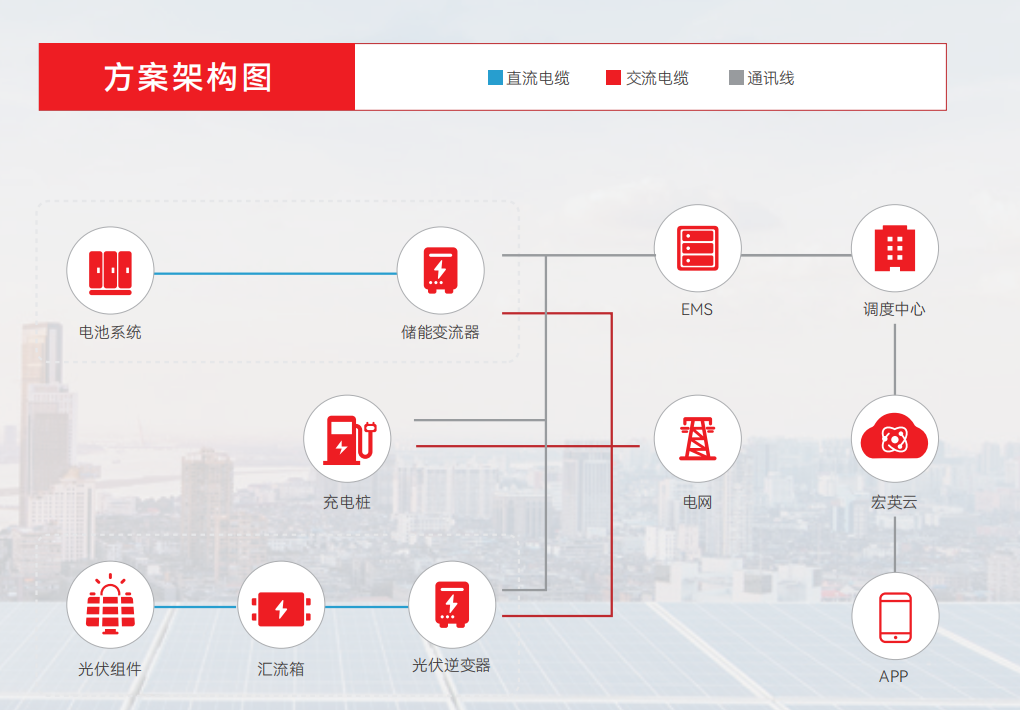
Task: Click the 电池系统 text label
Action: [x=110, y=332]
